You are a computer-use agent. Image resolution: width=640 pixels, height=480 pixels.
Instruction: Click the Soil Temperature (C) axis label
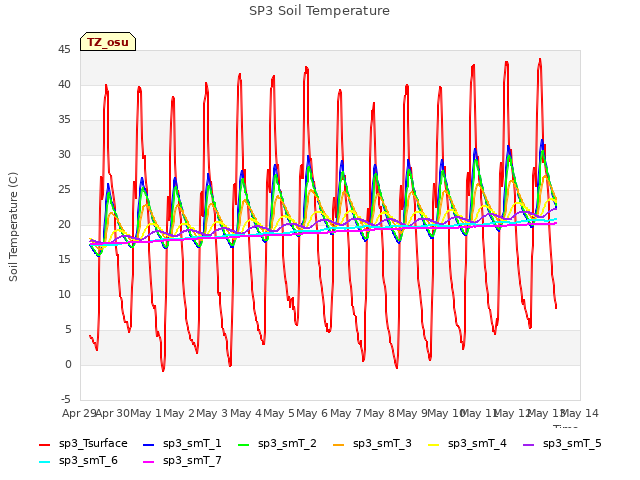coord(13,227)
